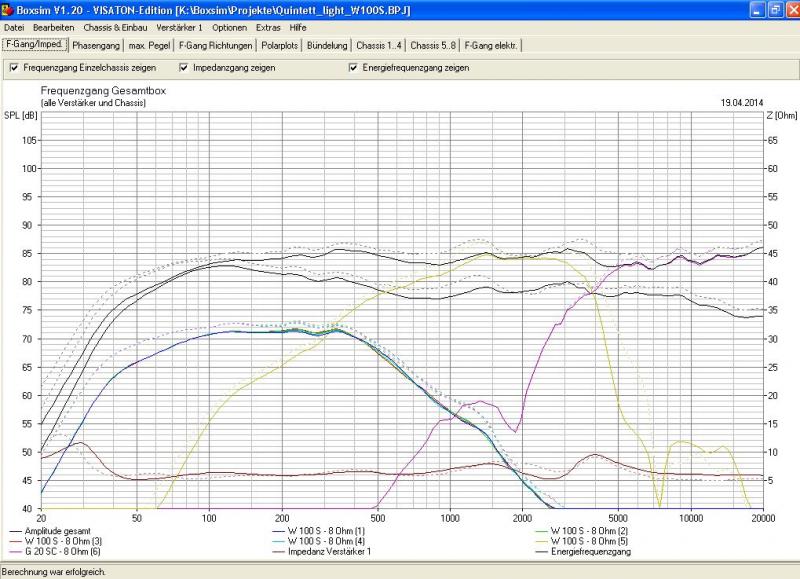Viewport: 800px width, 579px height.
Task: Switch to the Chassis 1..4 tab
Action: point(379,46)
